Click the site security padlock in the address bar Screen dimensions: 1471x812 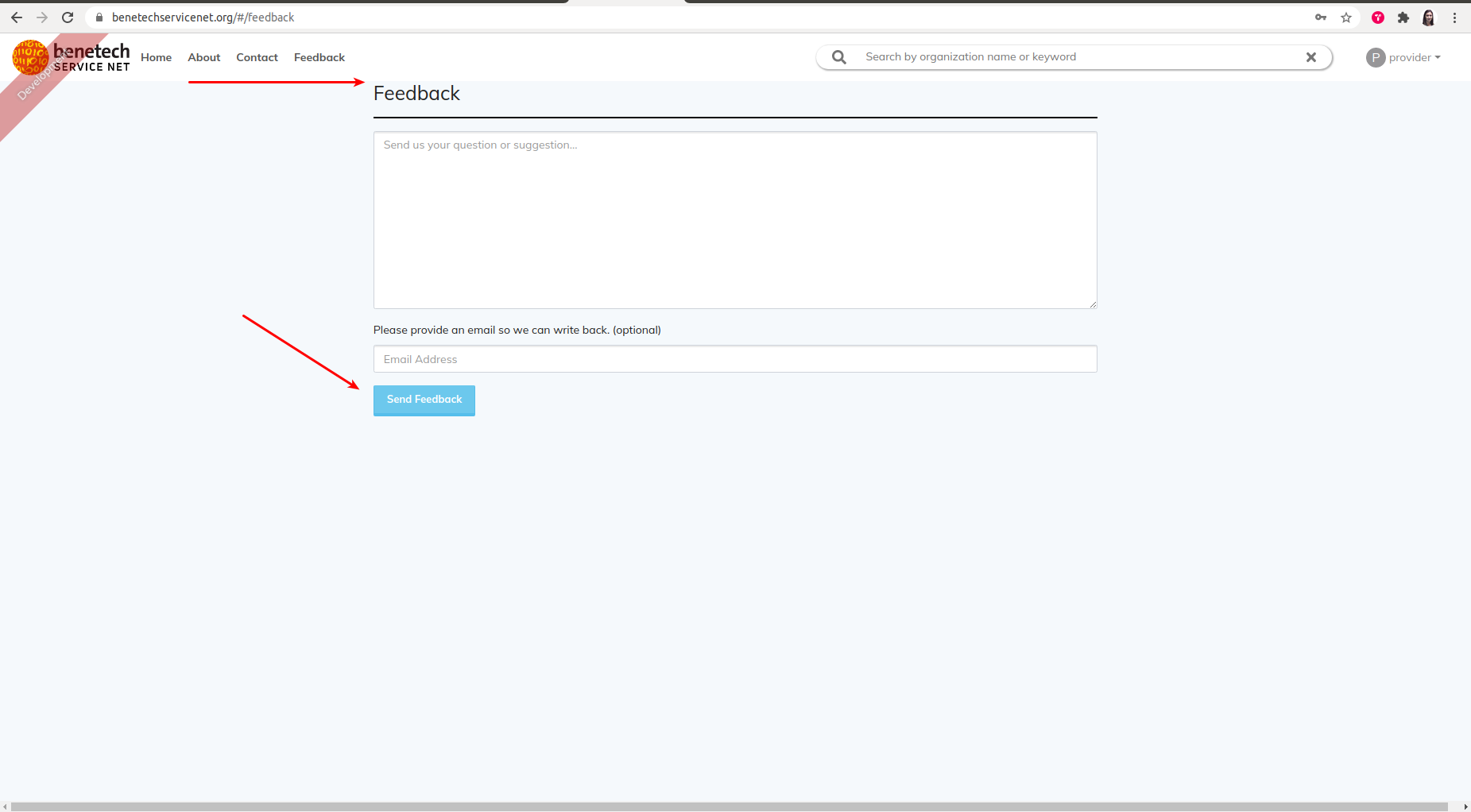[98, 17]
